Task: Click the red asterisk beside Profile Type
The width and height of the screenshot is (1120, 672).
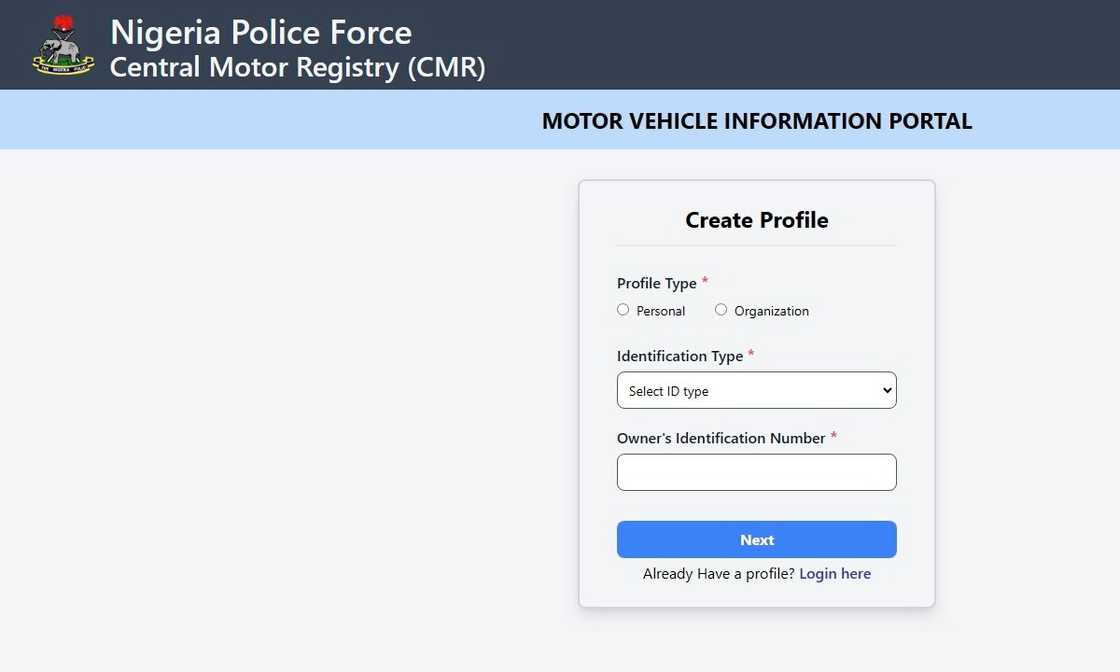Action: point(705,282)
